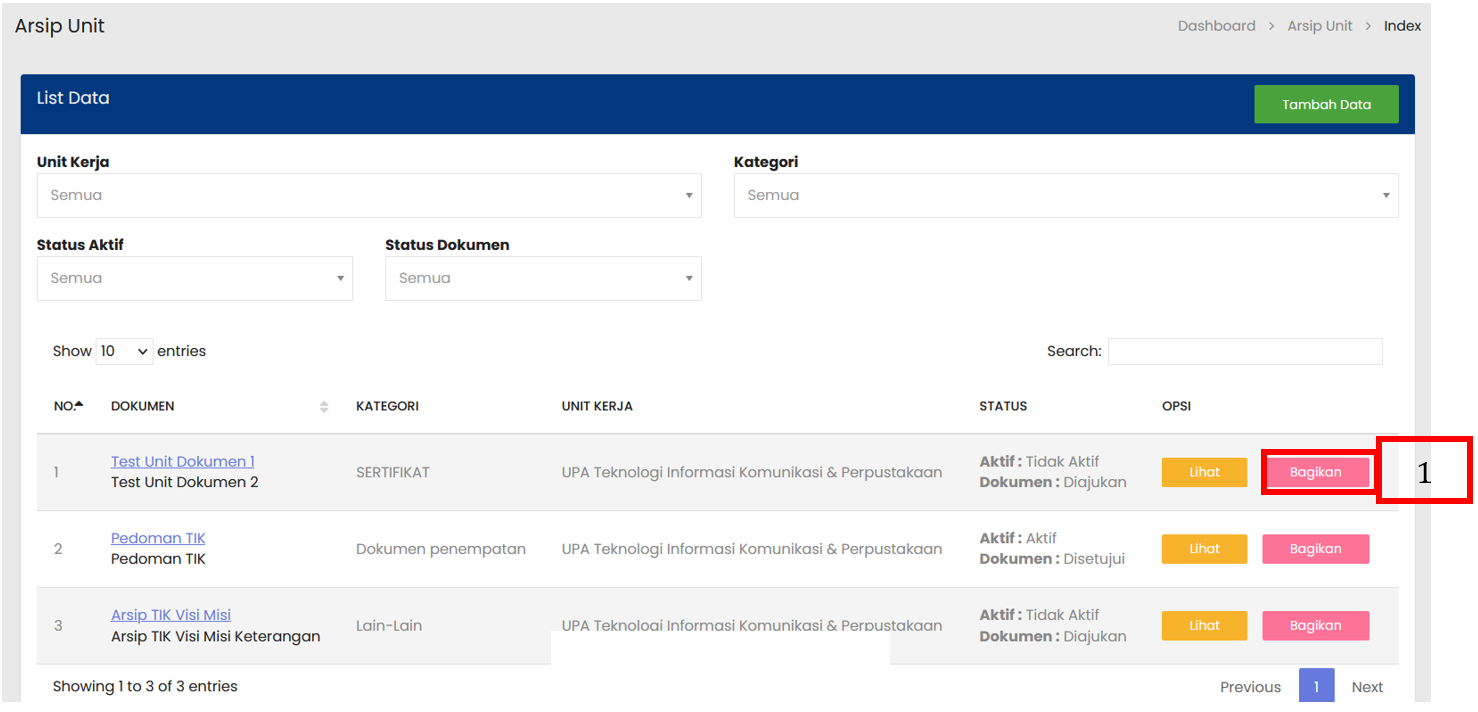Open the Status Aktif dropdown

[x=194, y=278]
